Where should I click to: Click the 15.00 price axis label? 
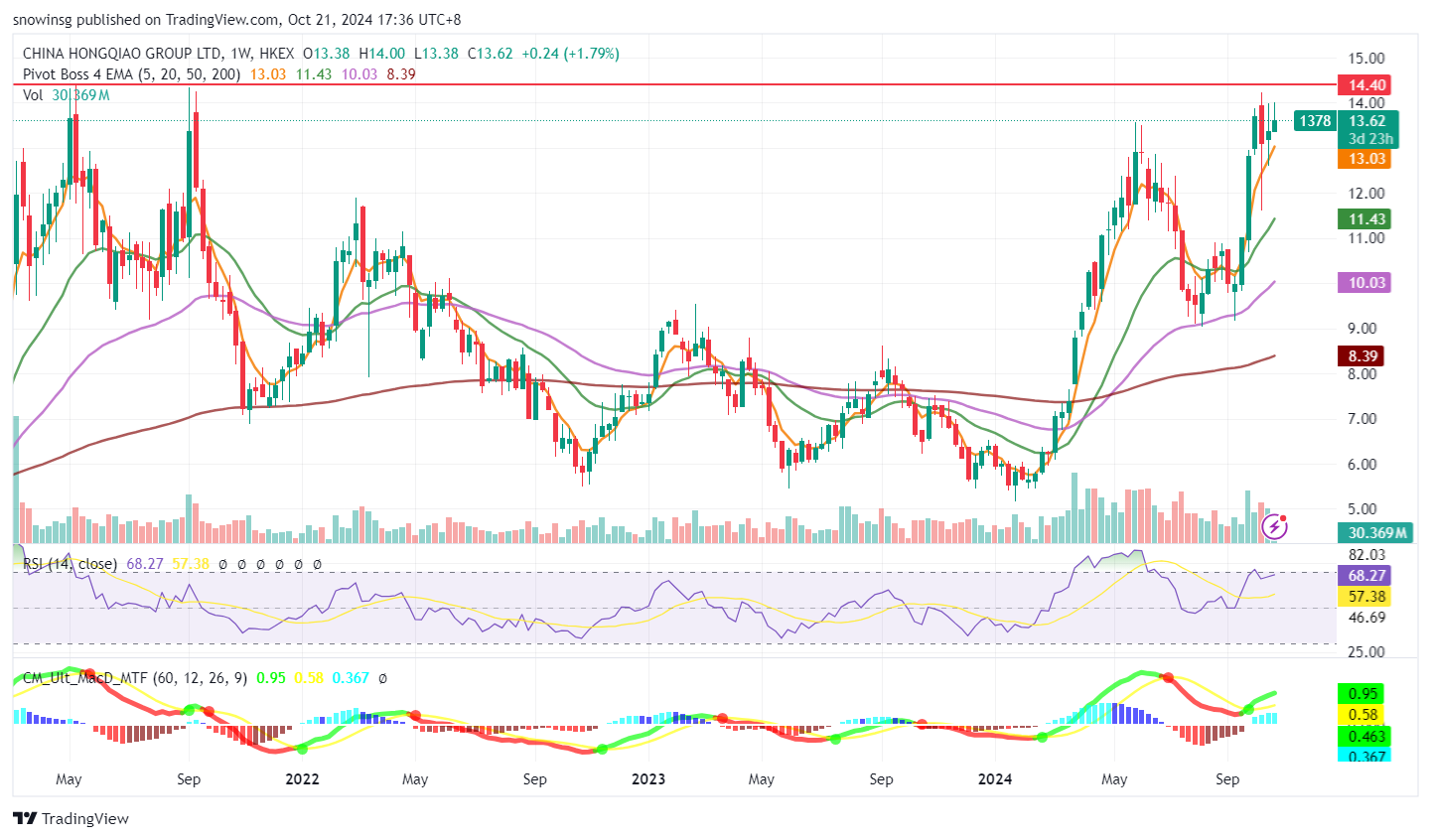(1366, 59)
